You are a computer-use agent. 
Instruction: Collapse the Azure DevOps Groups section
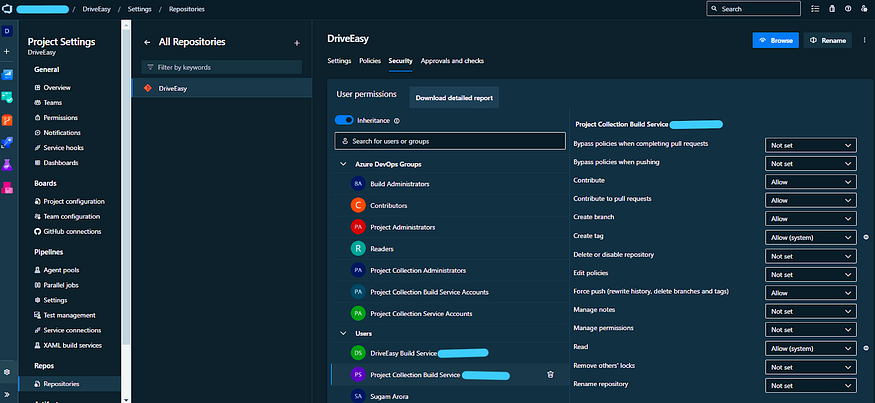(x=343, y=164)
